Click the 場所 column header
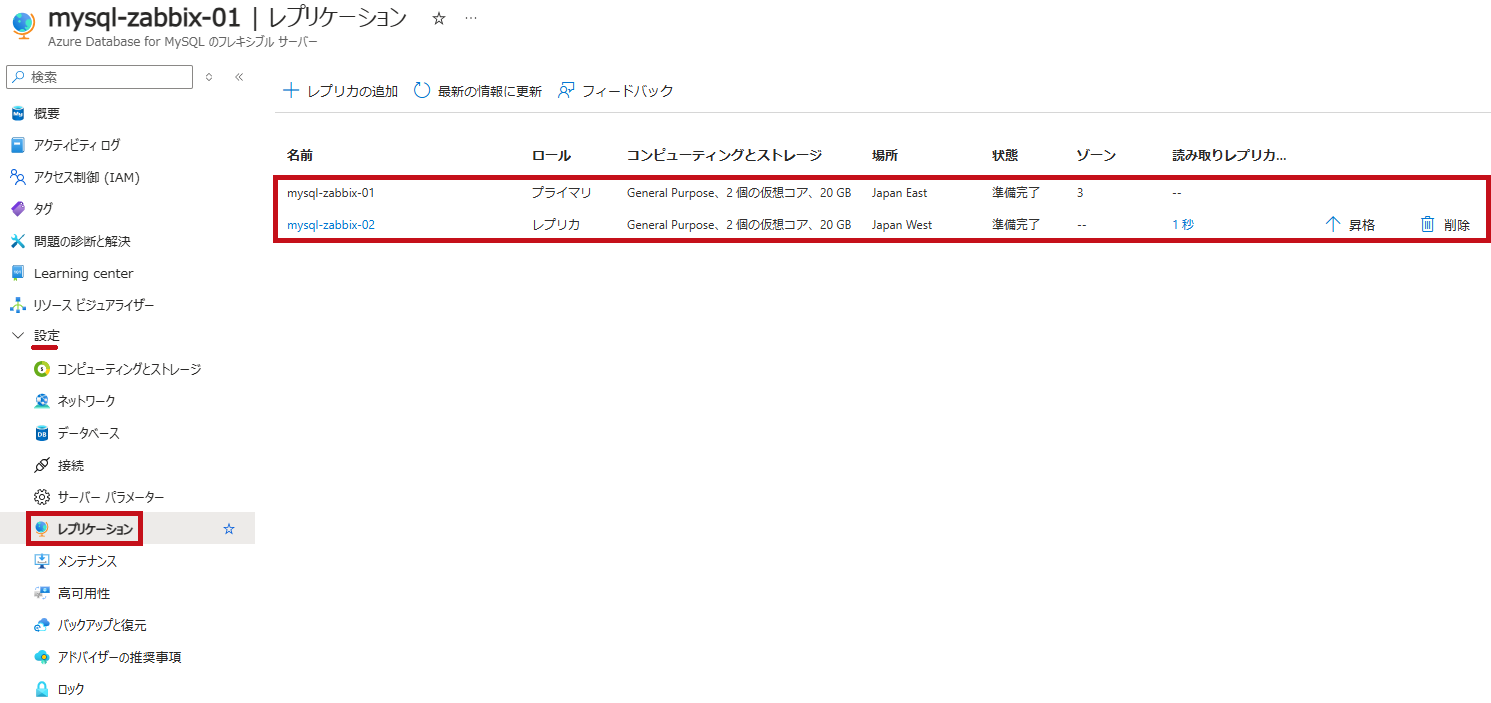 tap(885, 155)
